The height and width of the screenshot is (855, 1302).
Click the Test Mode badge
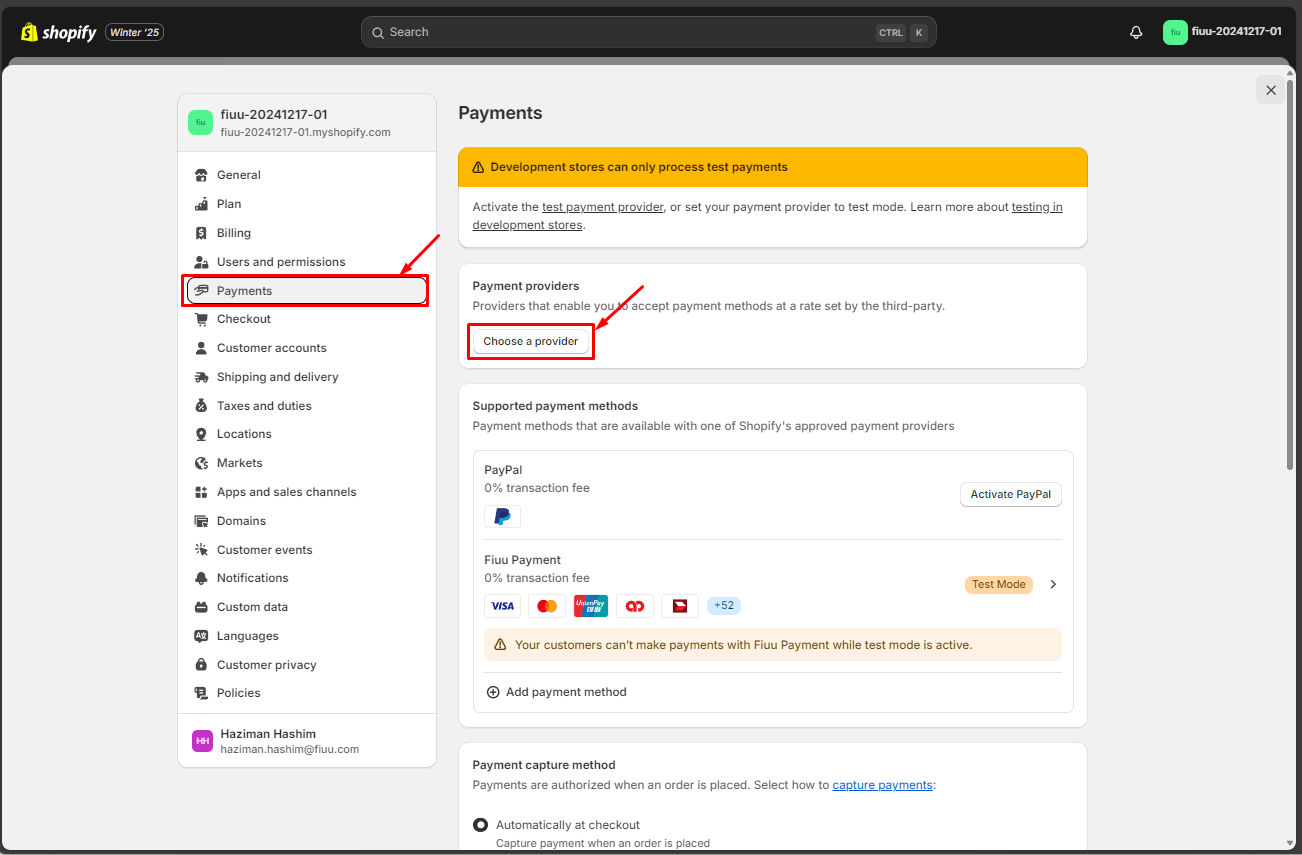[x=999, y=584]
